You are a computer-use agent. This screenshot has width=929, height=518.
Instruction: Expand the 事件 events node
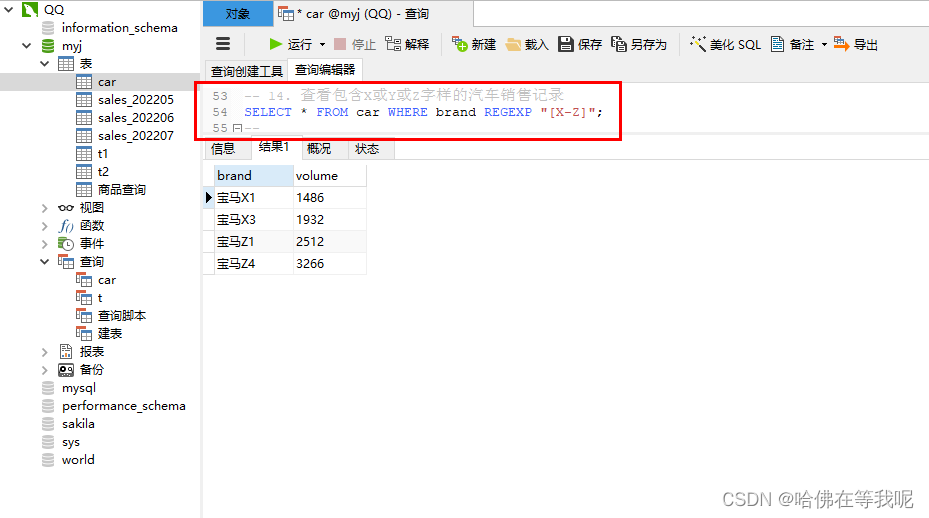click(x=44, y=244)
